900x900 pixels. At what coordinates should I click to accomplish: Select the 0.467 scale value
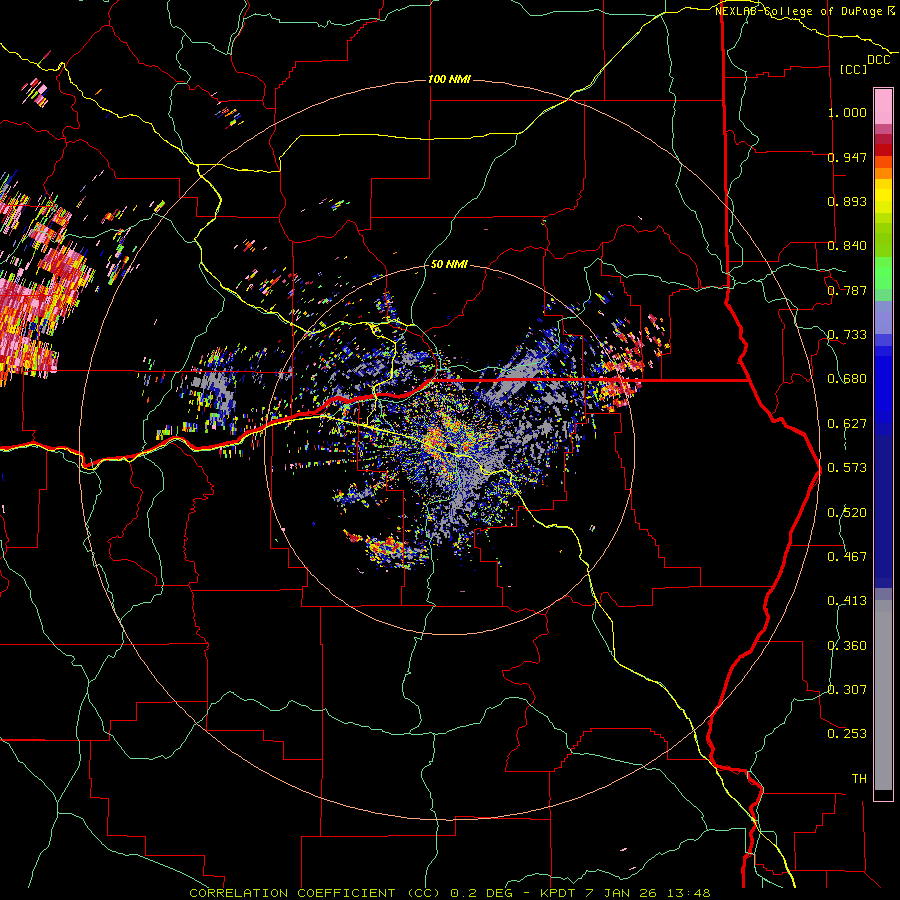(x=847, y=557)
